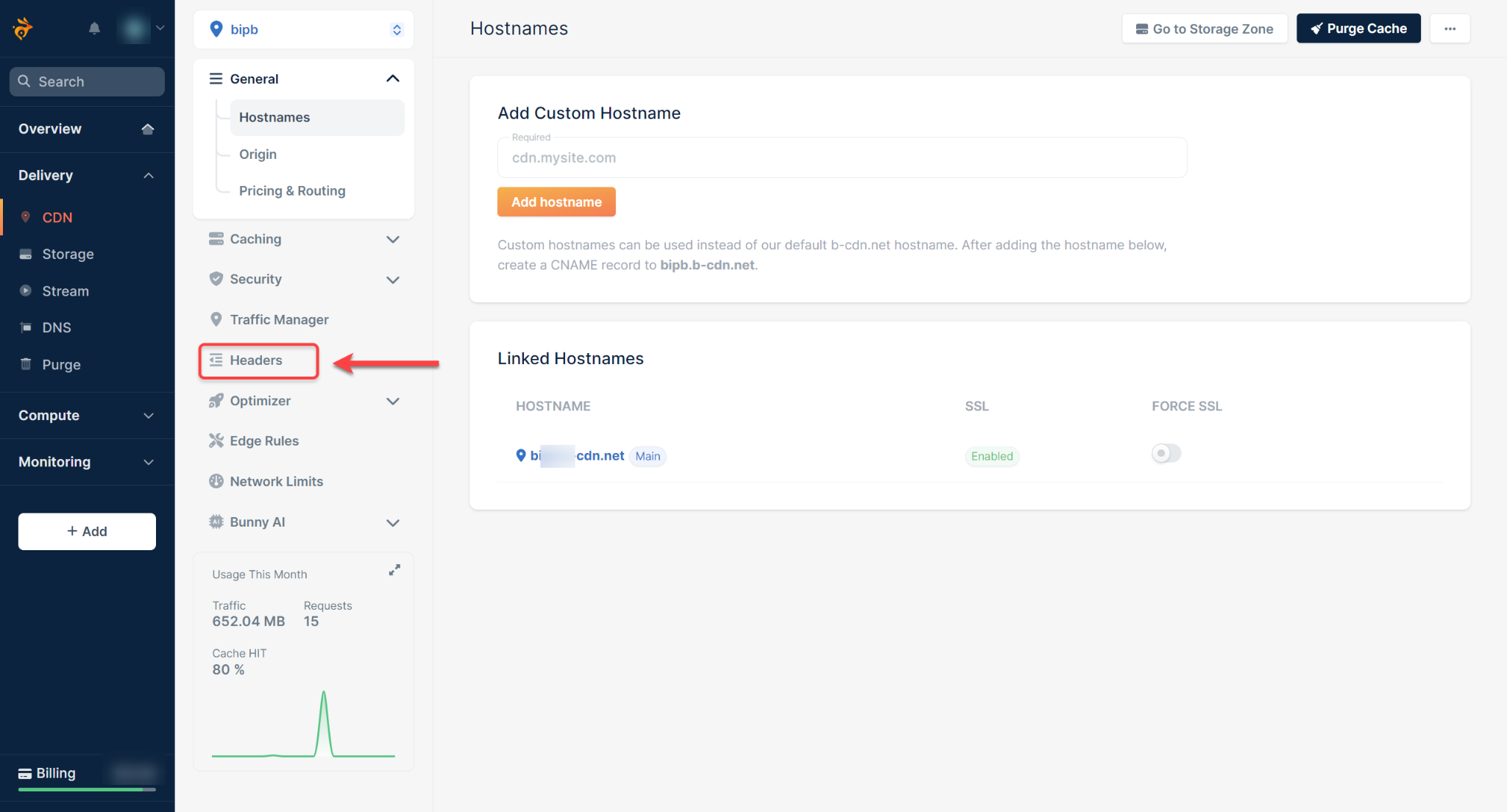Select Origin under General

[x=258, y=154]
